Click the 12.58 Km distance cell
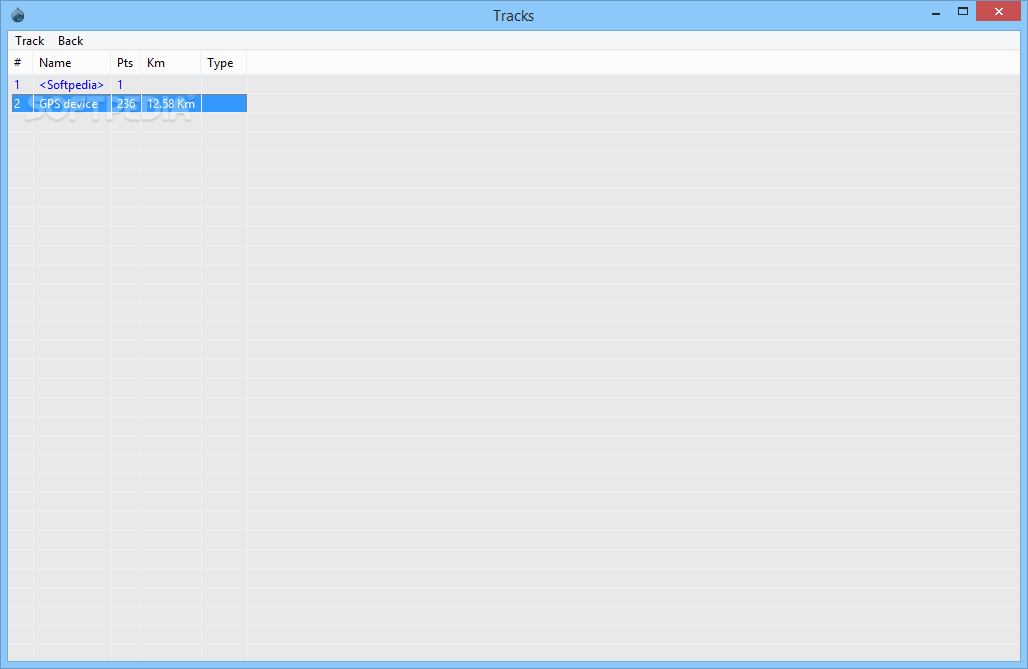The width and height of the screenshot is (1028, 669). (171, 104)
